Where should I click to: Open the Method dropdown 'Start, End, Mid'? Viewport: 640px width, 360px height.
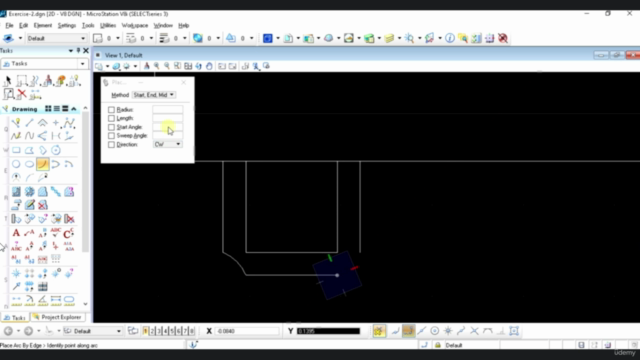point(153,95)
